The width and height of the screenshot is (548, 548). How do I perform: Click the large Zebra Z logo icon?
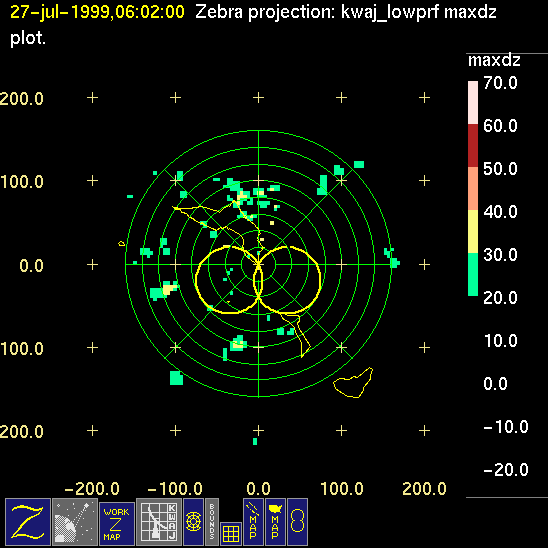(28, 522)
